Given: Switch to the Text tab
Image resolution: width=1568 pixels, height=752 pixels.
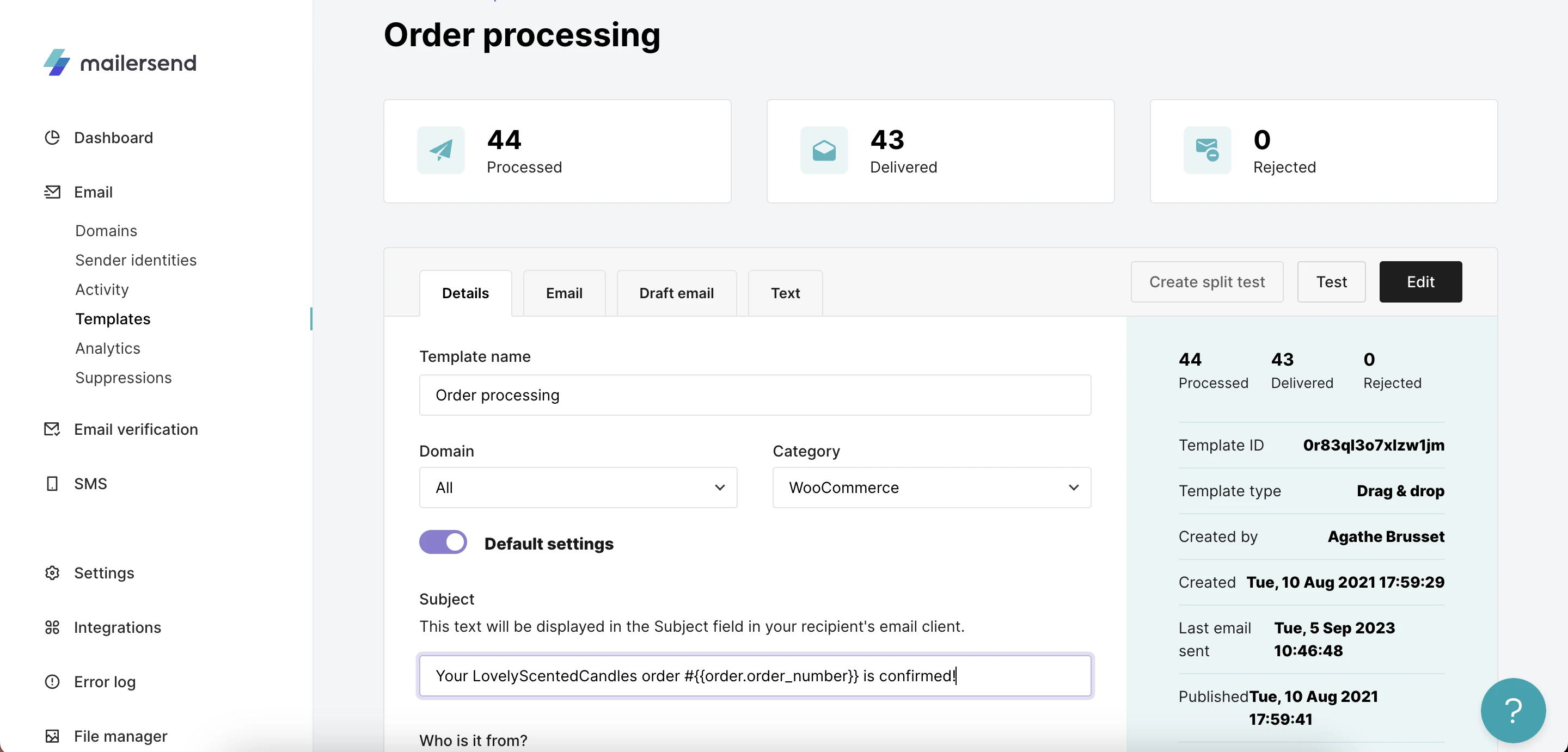Looking at the screenshot, I should 785,293.
